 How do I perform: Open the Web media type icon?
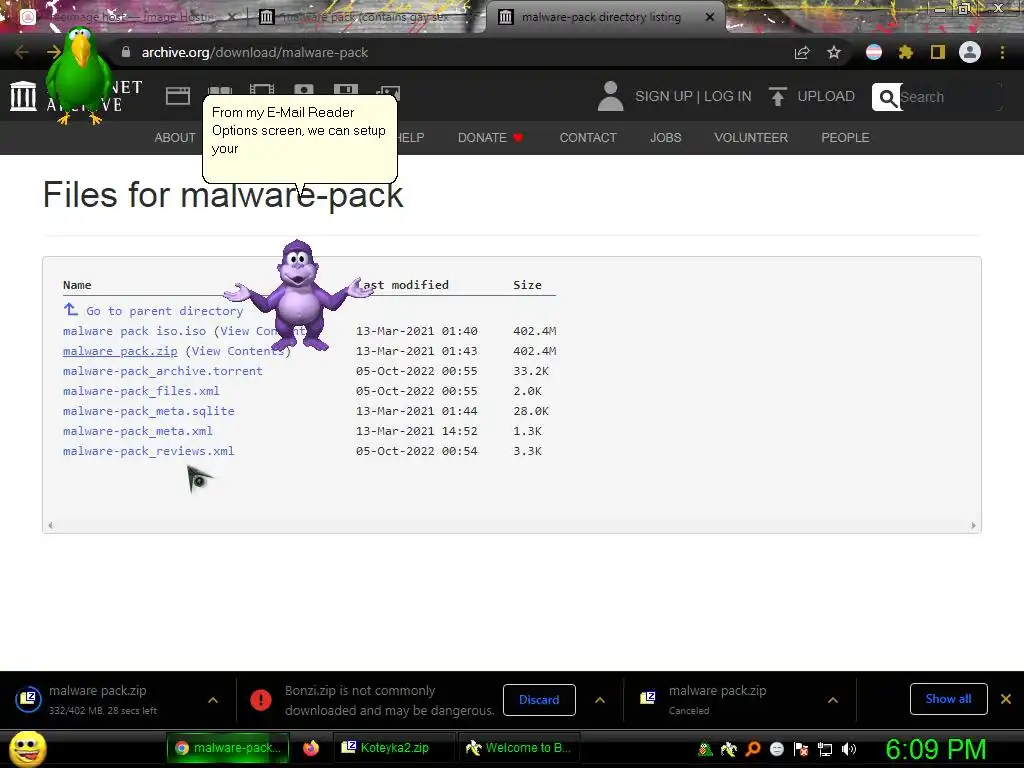click(178, 96)
